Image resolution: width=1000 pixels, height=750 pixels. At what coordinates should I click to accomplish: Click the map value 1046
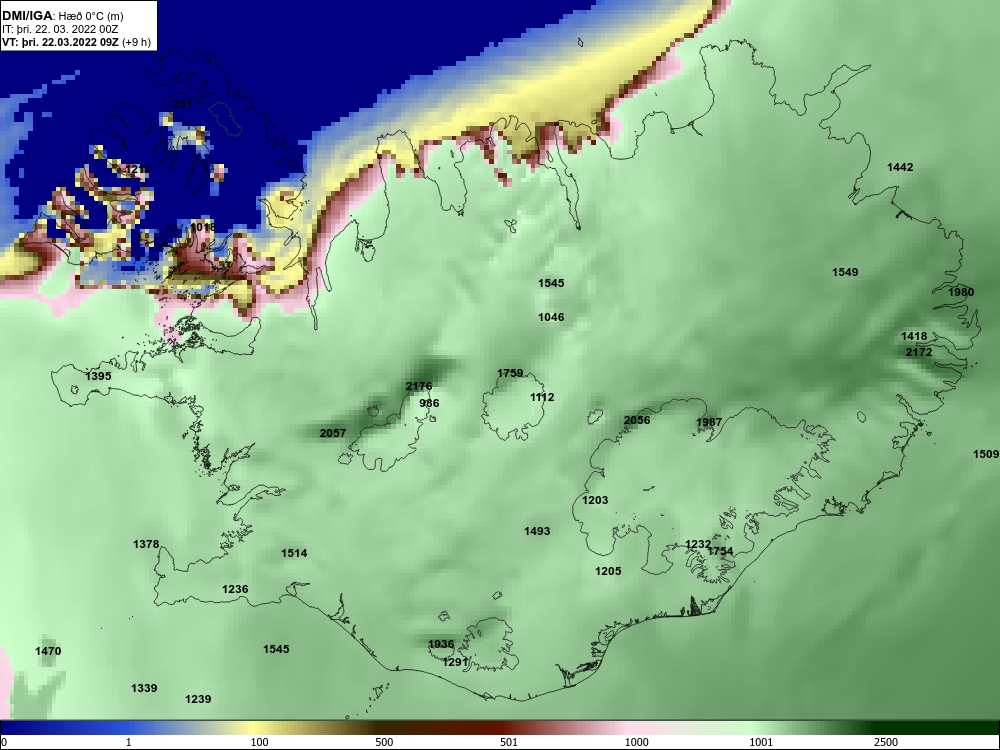pyautogui.click(x=551, y=317)
